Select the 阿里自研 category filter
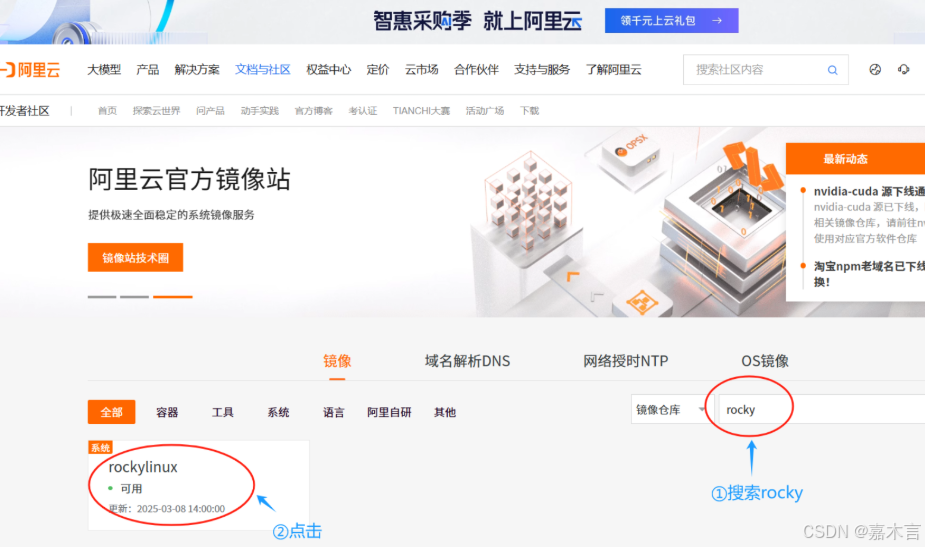The height and width of the screenshot is (547, 925). click(x=389, y=412)
